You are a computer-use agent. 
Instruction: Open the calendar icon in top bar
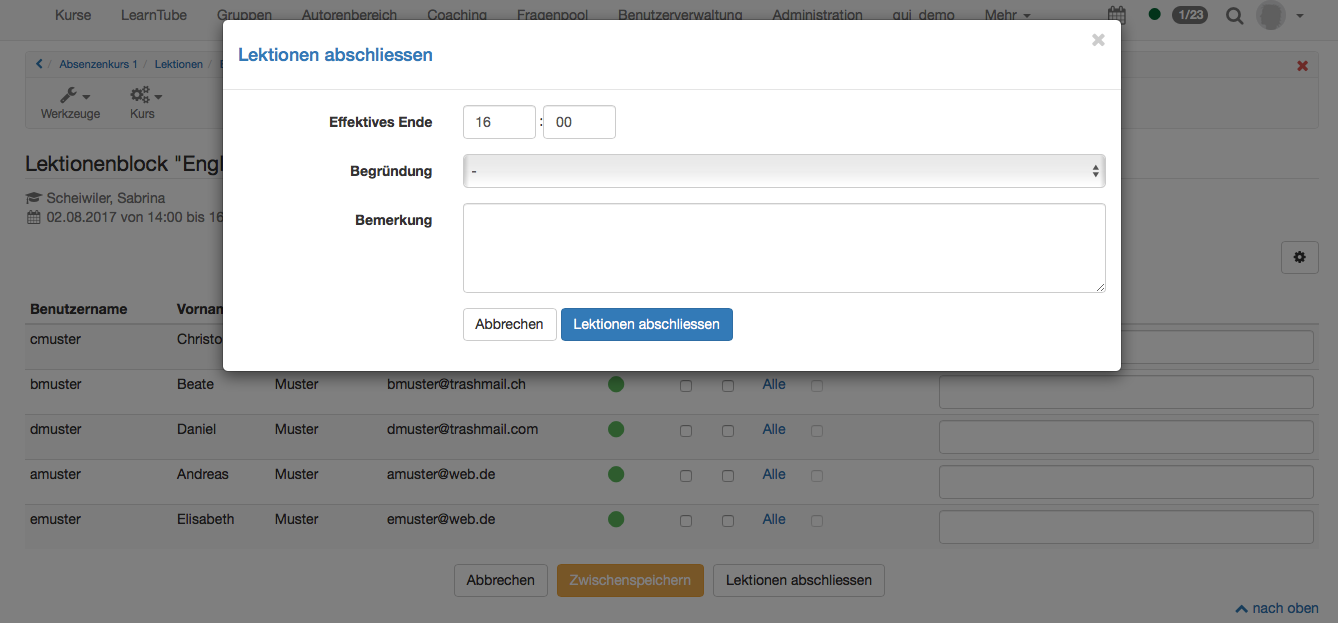(1117, 15)
